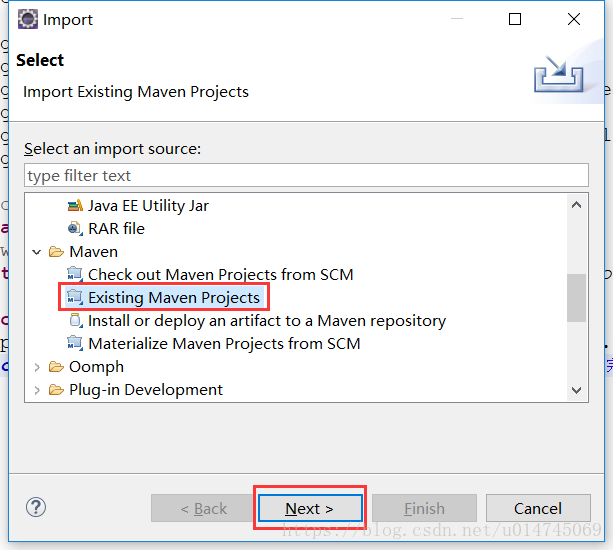The height and width of the screenshot is (550, 613).
Task: Click the Existing Maven Projects icon
Action: pyautogui.click(x=75, y=297)
